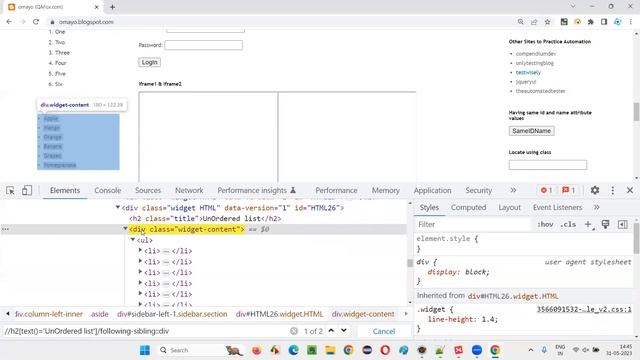The height and width of the screenshot is (360, 640).
Task: Go to next search match arrow
Action: pos(344,331)
